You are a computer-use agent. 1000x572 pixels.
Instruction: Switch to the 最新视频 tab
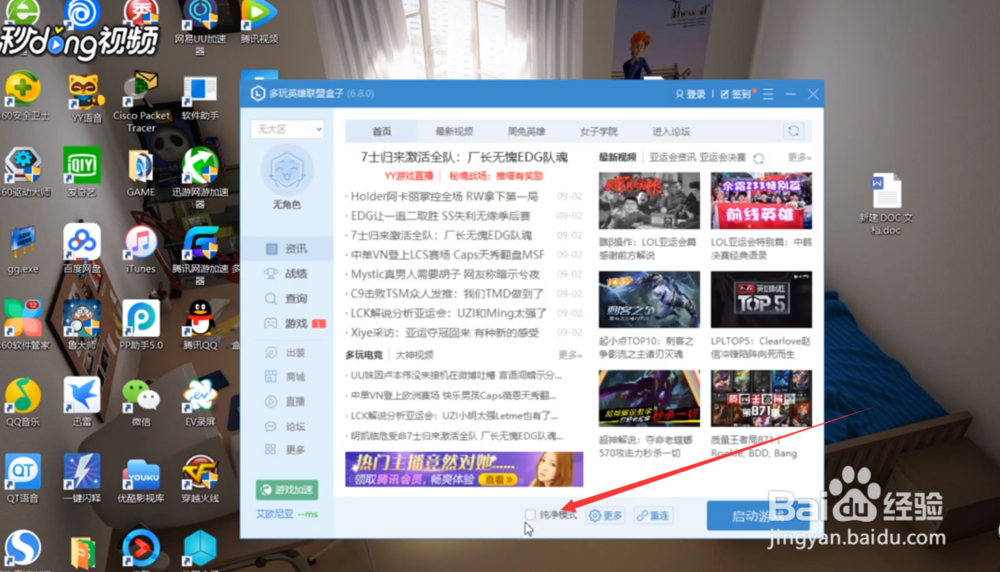pos(454,131)
